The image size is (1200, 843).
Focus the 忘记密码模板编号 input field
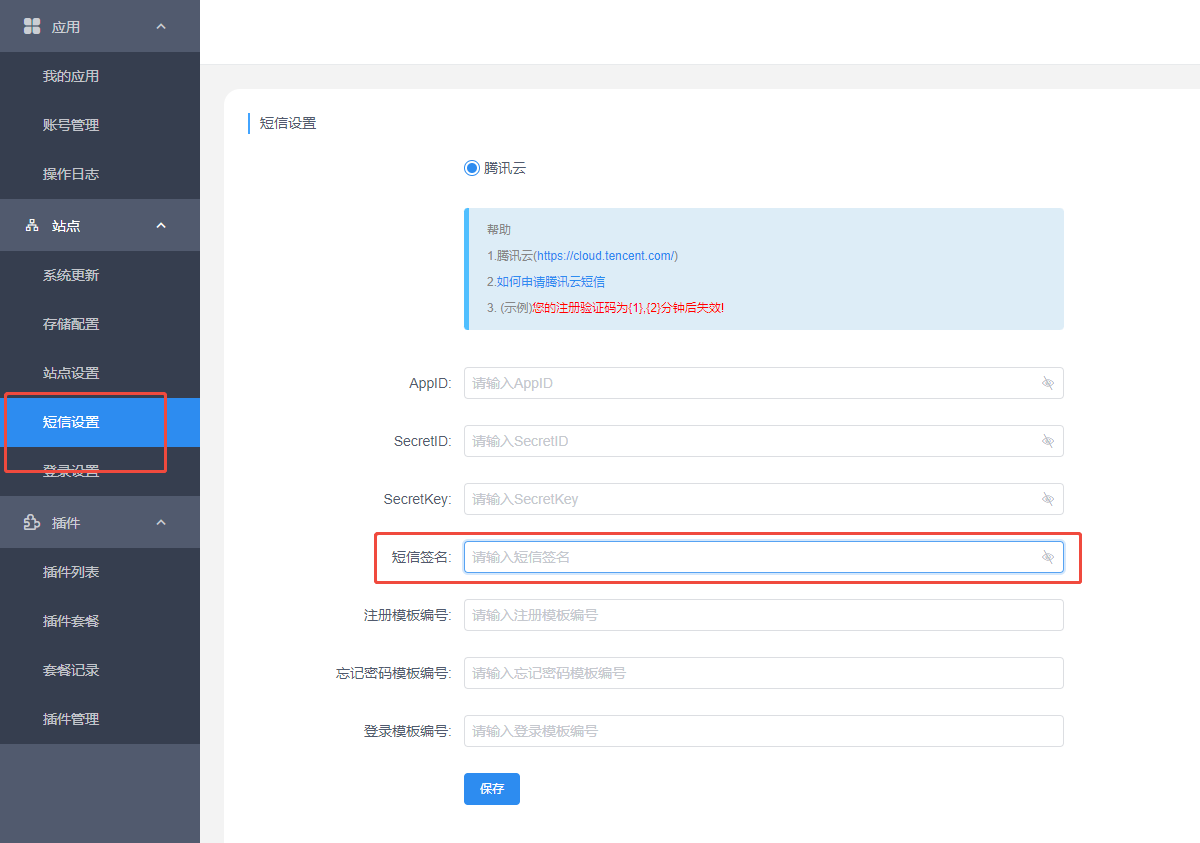(x=764, y=673)
